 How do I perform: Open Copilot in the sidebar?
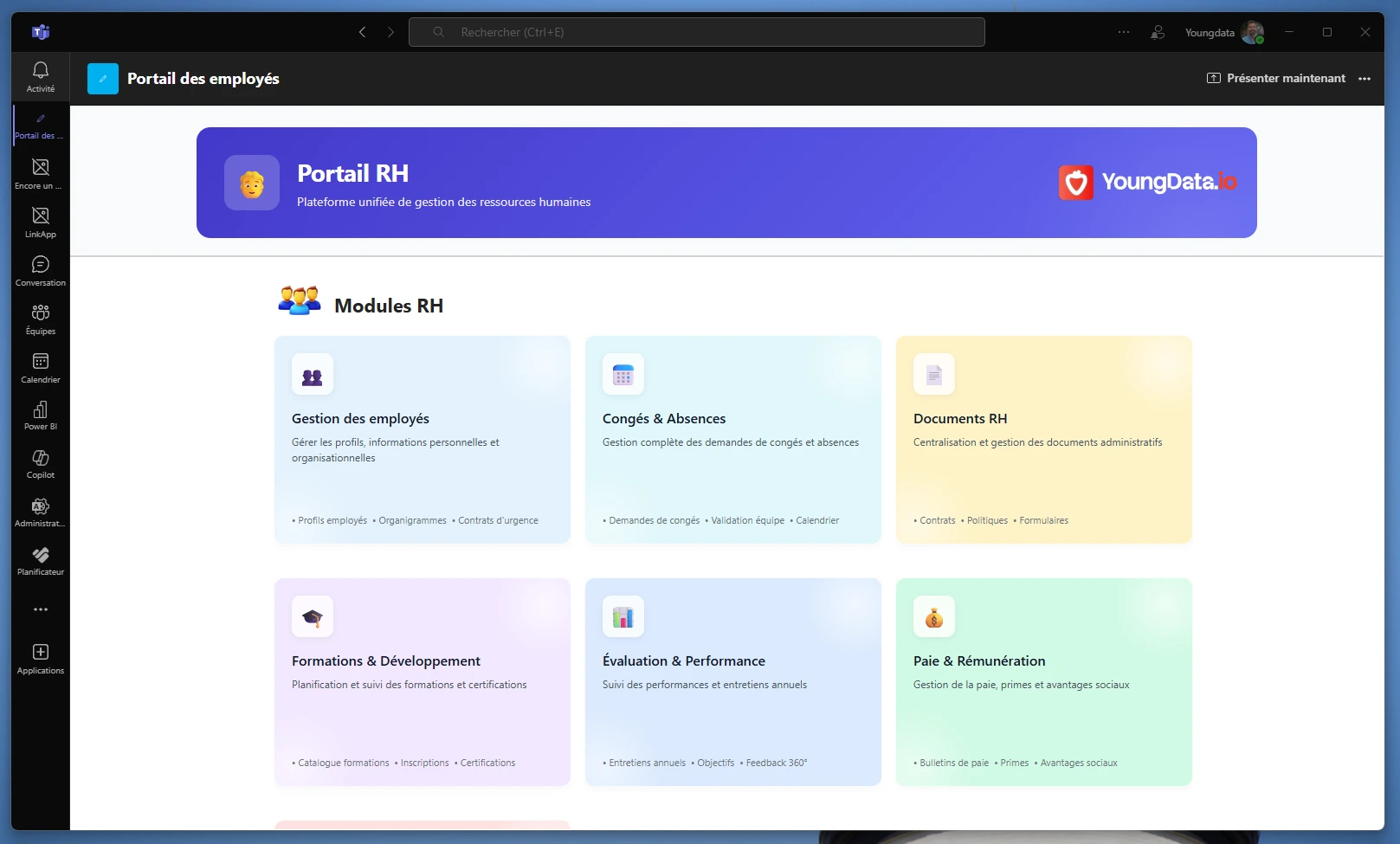tap(40, 464)
